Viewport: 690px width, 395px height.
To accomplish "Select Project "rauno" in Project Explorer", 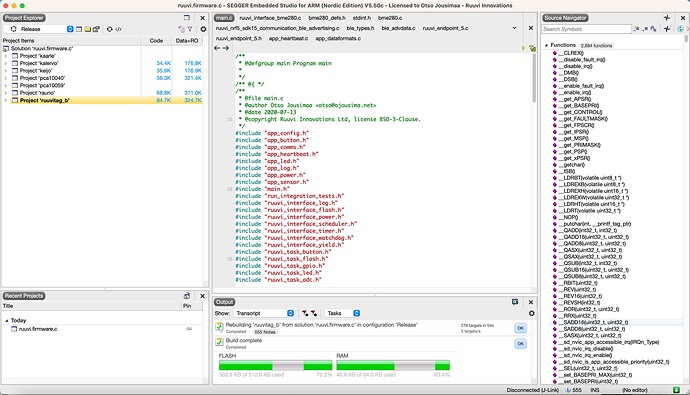I will 37,93.
